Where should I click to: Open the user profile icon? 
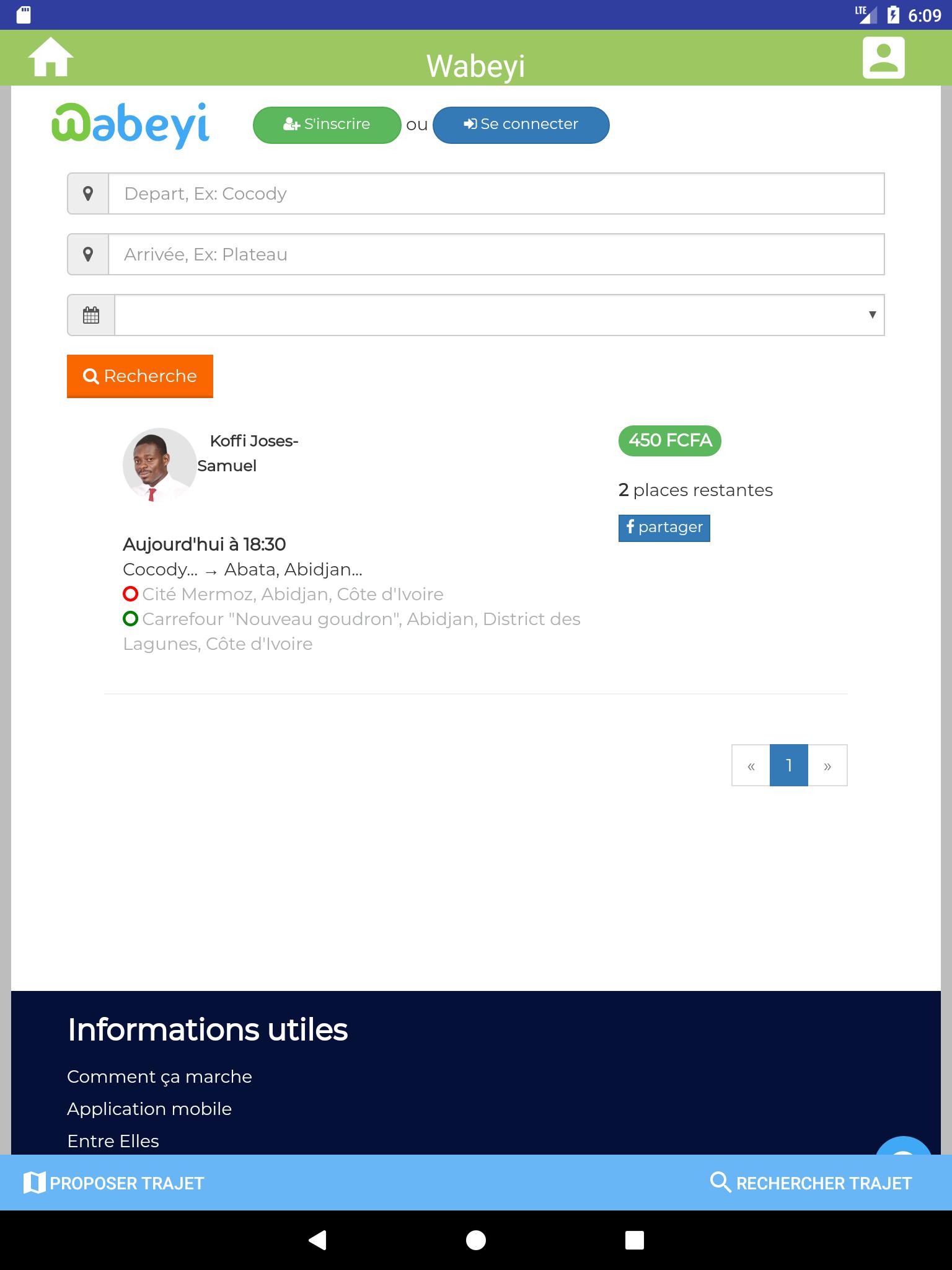point(883,58)
